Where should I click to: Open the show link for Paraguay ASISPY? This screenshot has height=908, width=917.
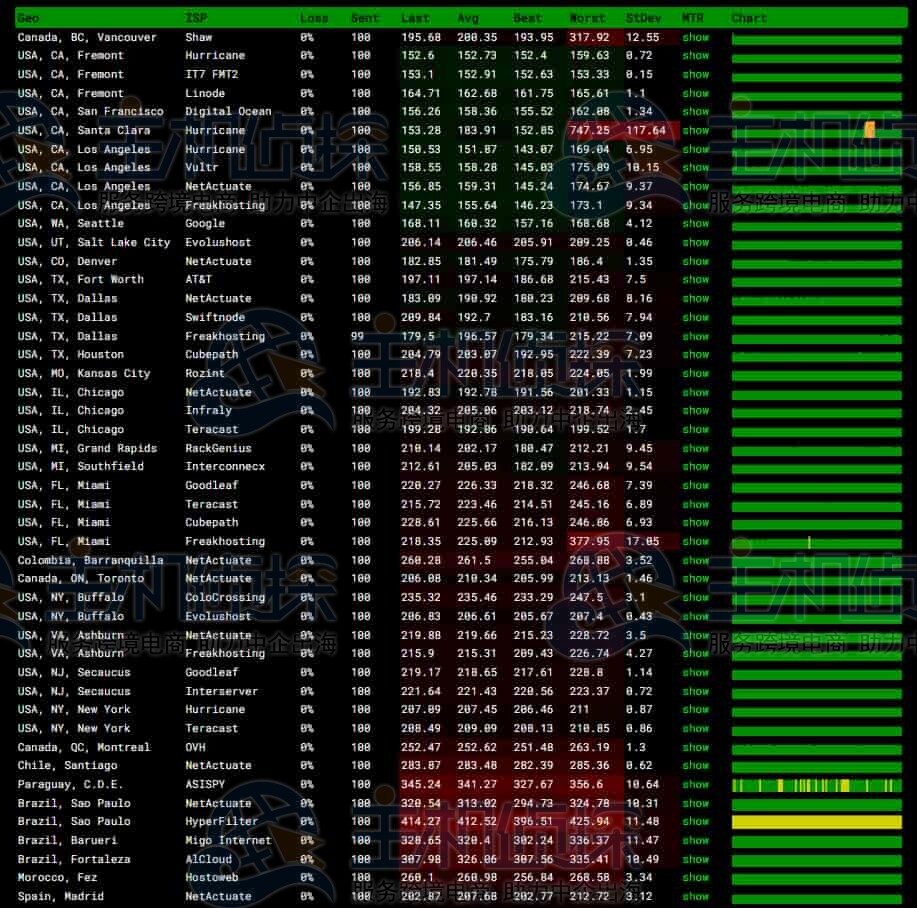tap(695, 785)
